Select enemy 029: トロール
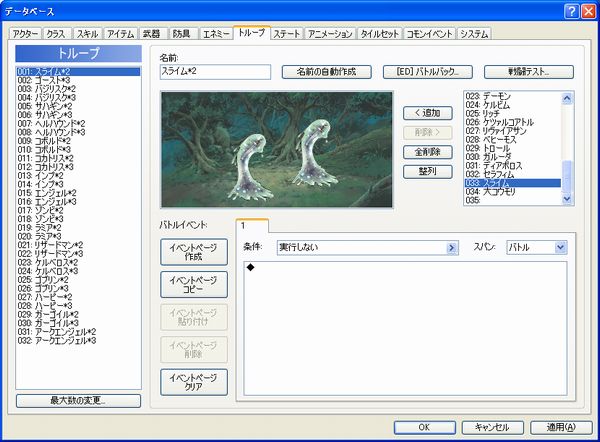Viewport: 600px width, 442px height. 513,148
